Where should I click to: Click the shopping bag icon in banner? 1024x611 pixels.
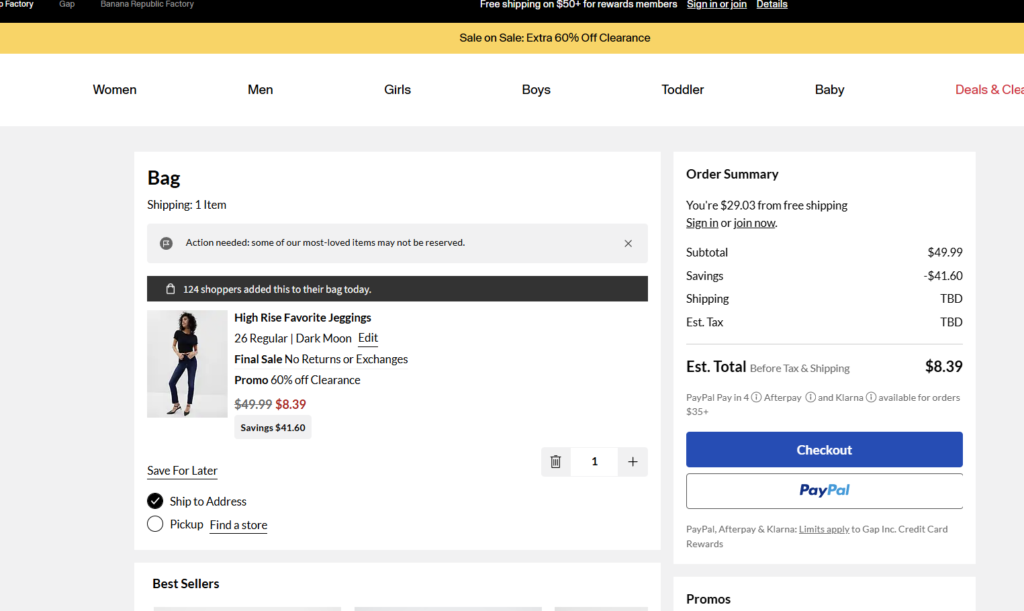click(170, 289)
